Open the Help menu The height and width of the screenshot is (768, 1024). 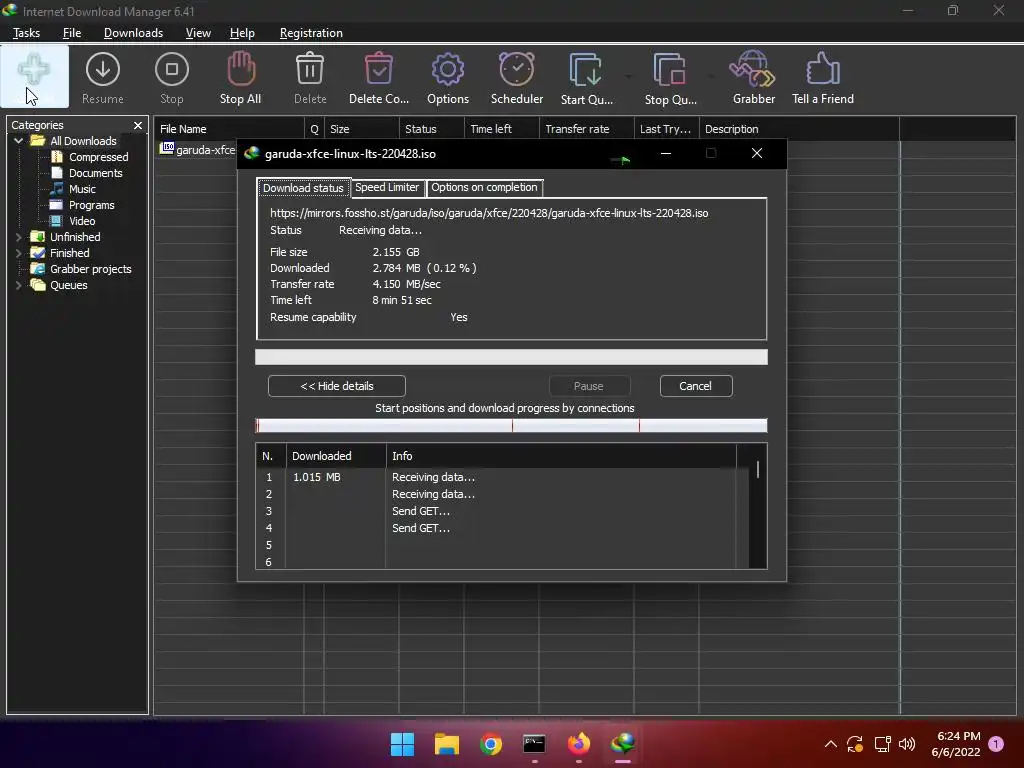point(242,33)
